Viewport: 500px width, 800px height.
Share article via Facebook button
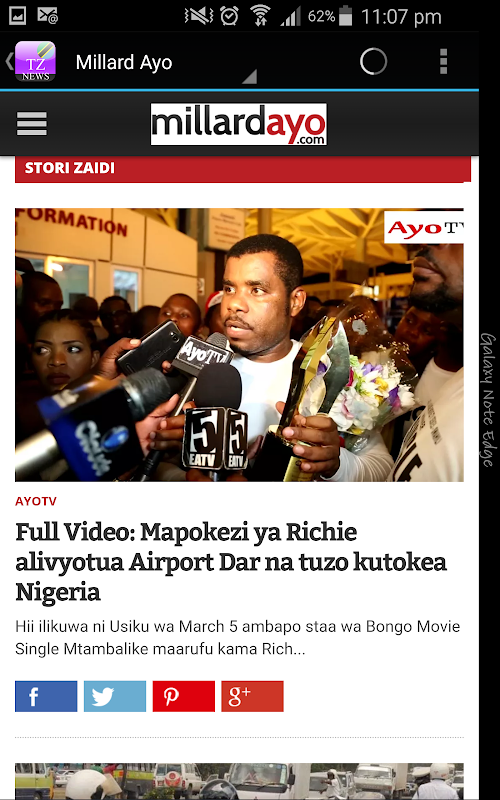click(46, 696)
